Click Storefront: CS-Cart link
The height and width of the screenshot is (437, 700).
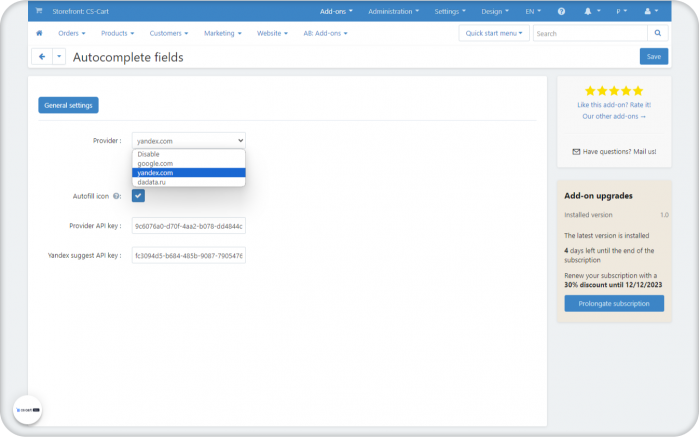tap(80, 11)
